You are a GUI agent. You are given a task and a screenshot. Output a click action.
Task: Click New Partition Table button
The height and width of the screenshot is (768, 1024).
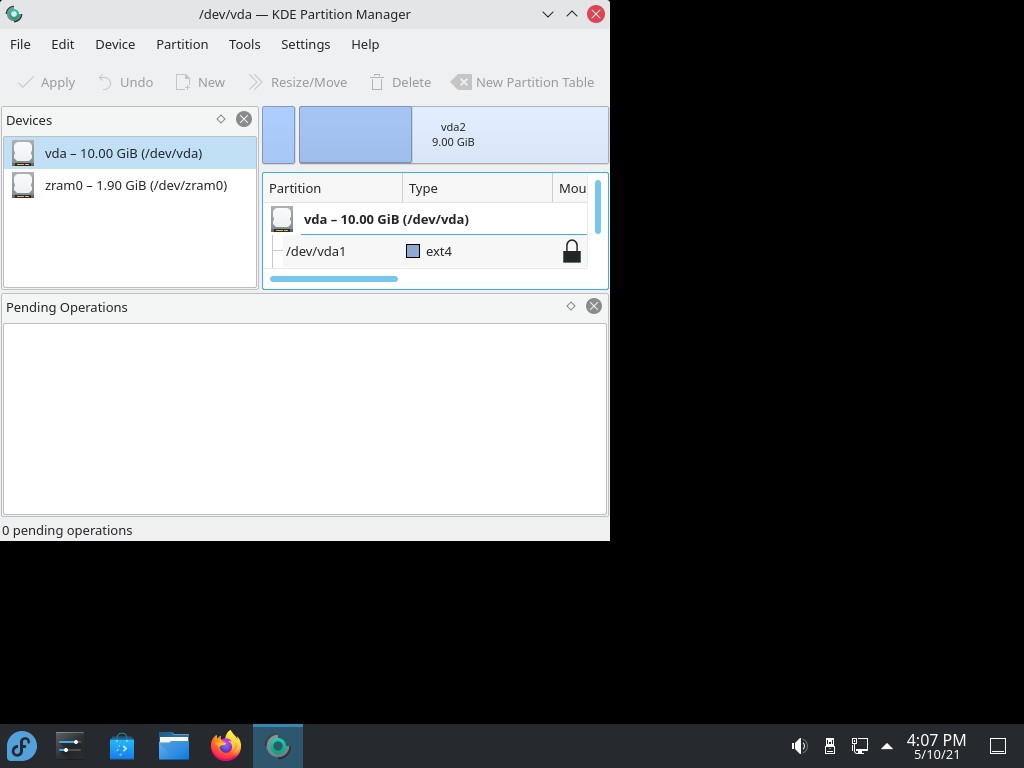pos(522,82)
